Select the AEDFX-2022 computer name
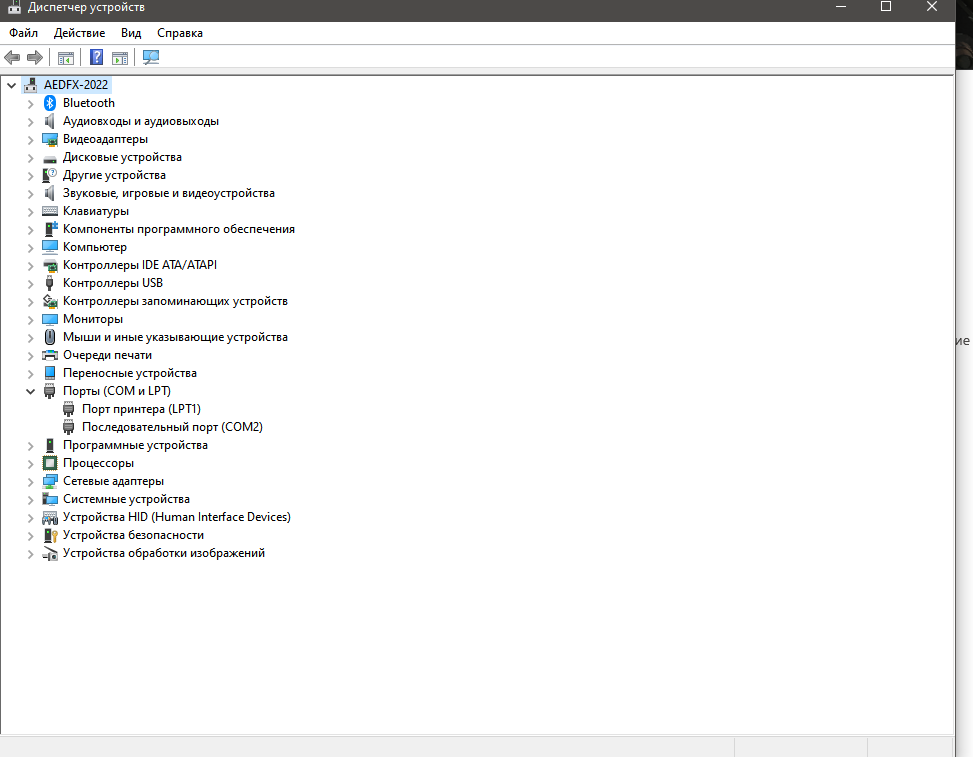The height and width of the screenshot is (757, 973). pyautogui.click(x=76, y=84)
